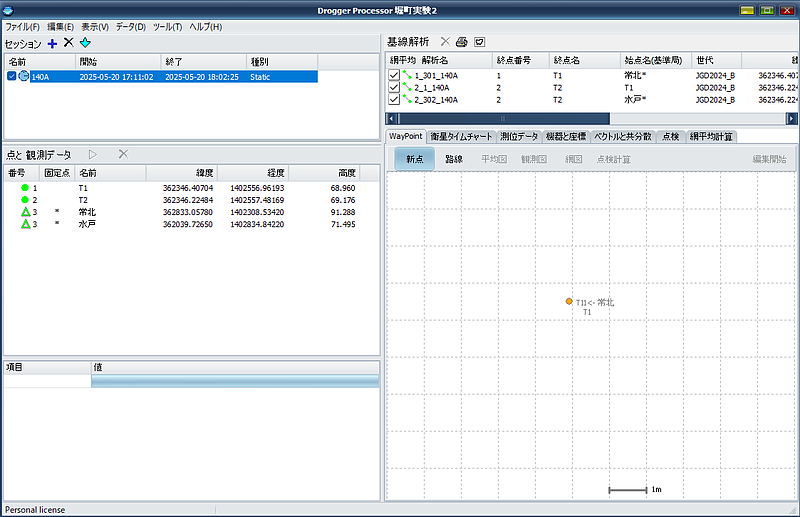
Task: Toggle the 2_302_140A baseline checkbox
Action: pos(393,100)
